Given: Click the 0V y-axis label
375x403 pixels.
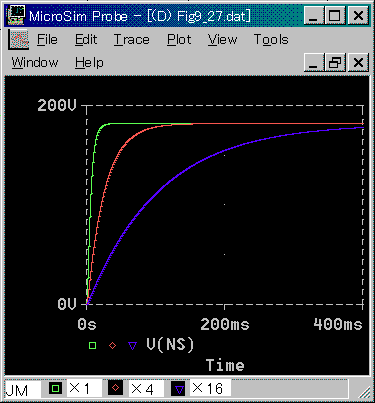Looking at the screenshot, I should (x=67, y=304).
